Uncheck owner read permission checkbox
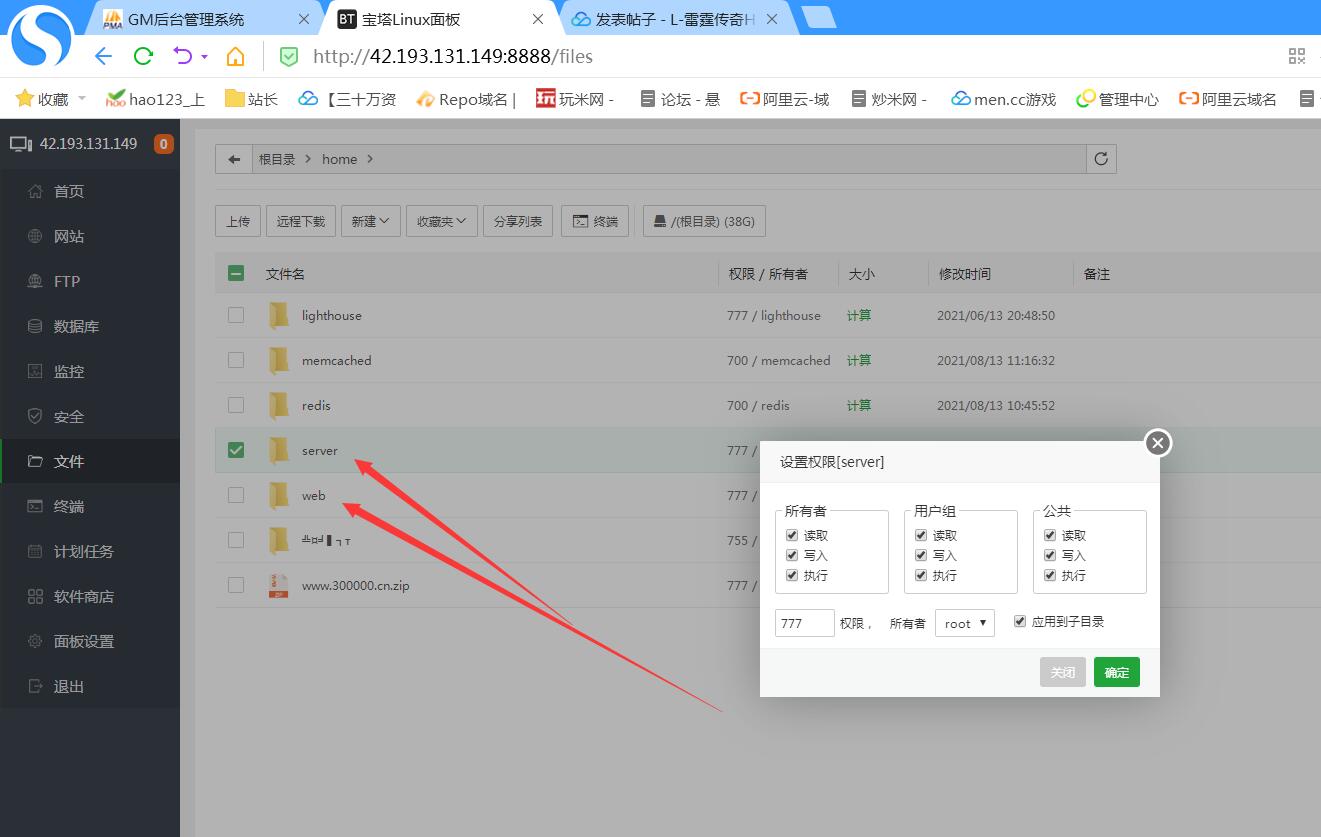The height and width of the screenshot is (837, 1321). (x=792, y=536)
